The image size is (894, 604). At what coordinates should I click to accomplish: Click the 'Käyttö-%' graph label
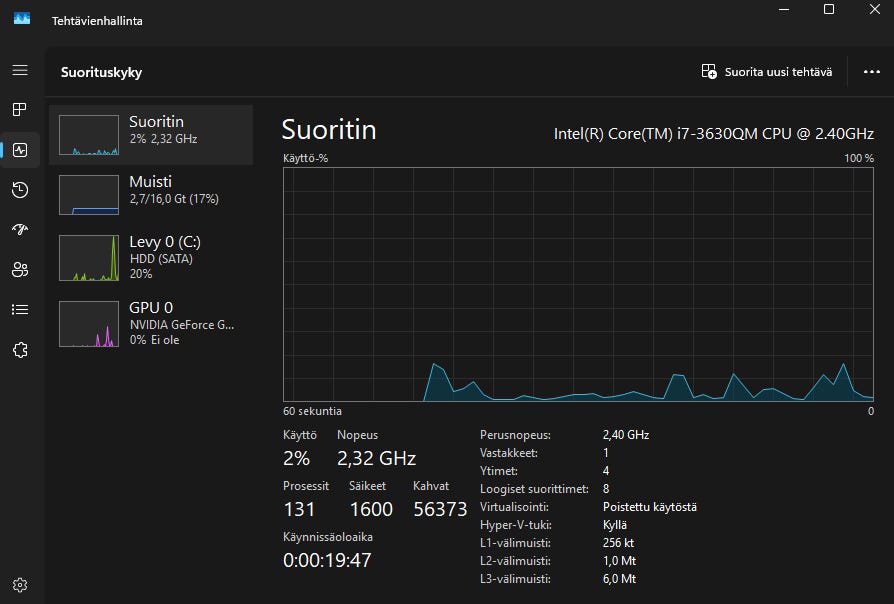pyautogui.click(x=306, y=158)
